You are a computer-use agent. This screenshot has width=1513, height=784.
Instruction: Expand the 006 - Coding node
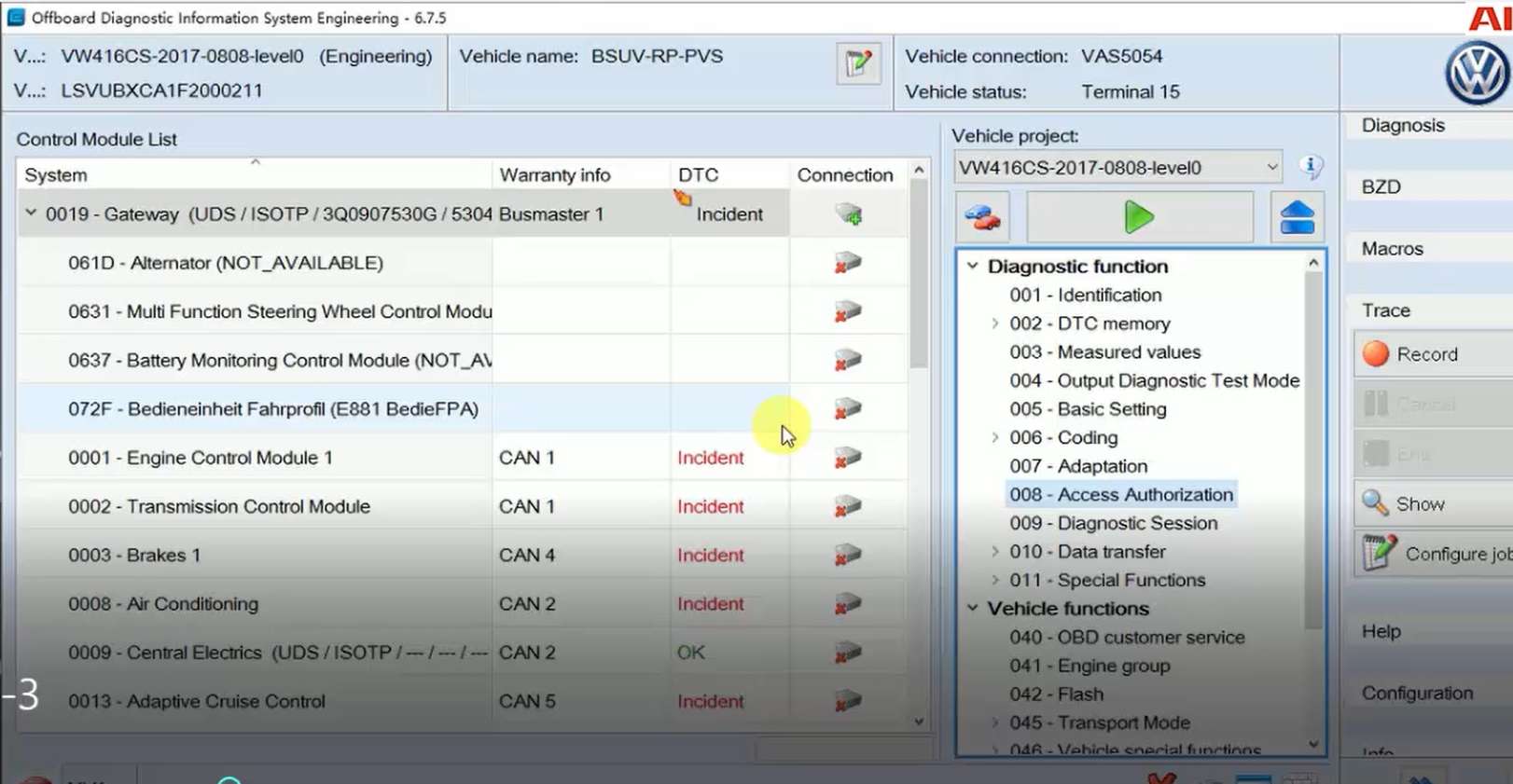pyautogui.click(x=995, y=437)
